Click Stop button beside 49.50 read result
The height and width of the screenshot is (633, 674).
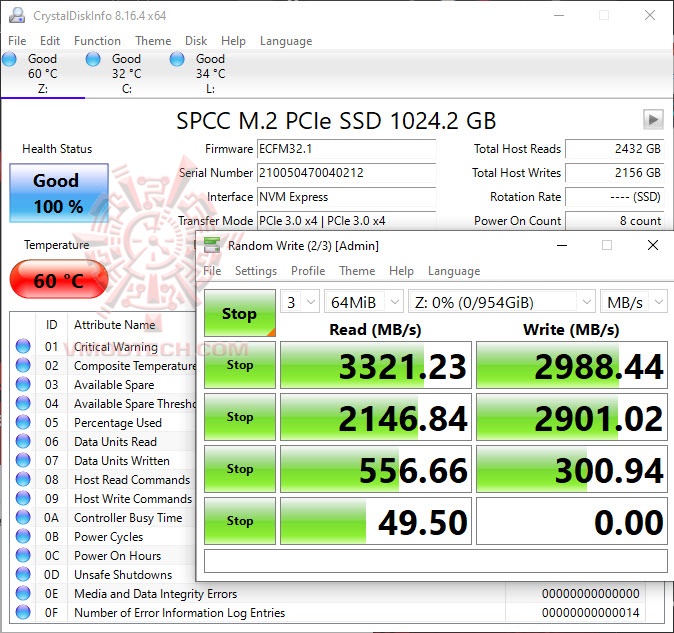click(240, 521)
